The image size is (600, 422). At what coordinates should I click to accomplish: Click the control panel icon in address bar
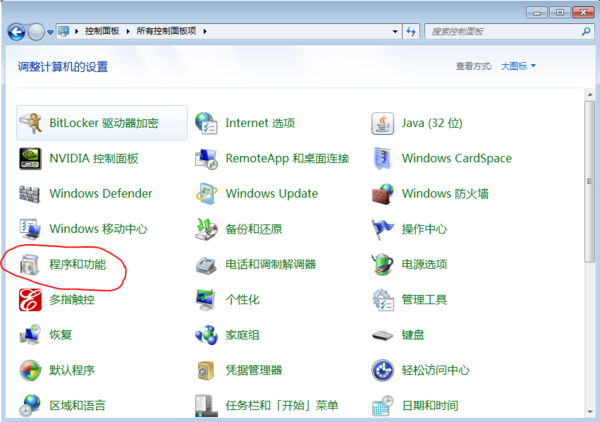[x=64, y=31]
